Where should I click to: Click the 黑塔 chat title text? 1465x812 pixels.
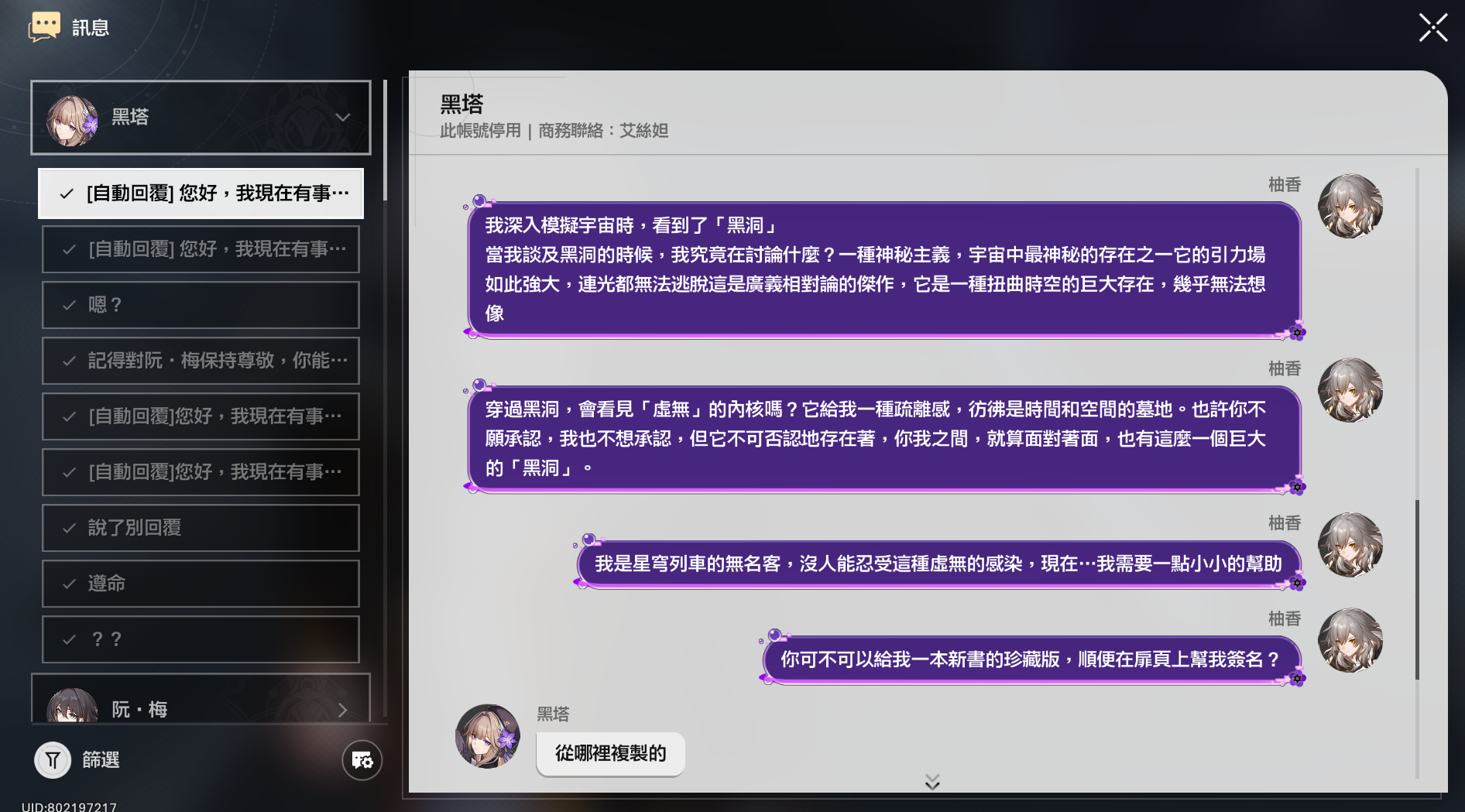pos(461,104)
